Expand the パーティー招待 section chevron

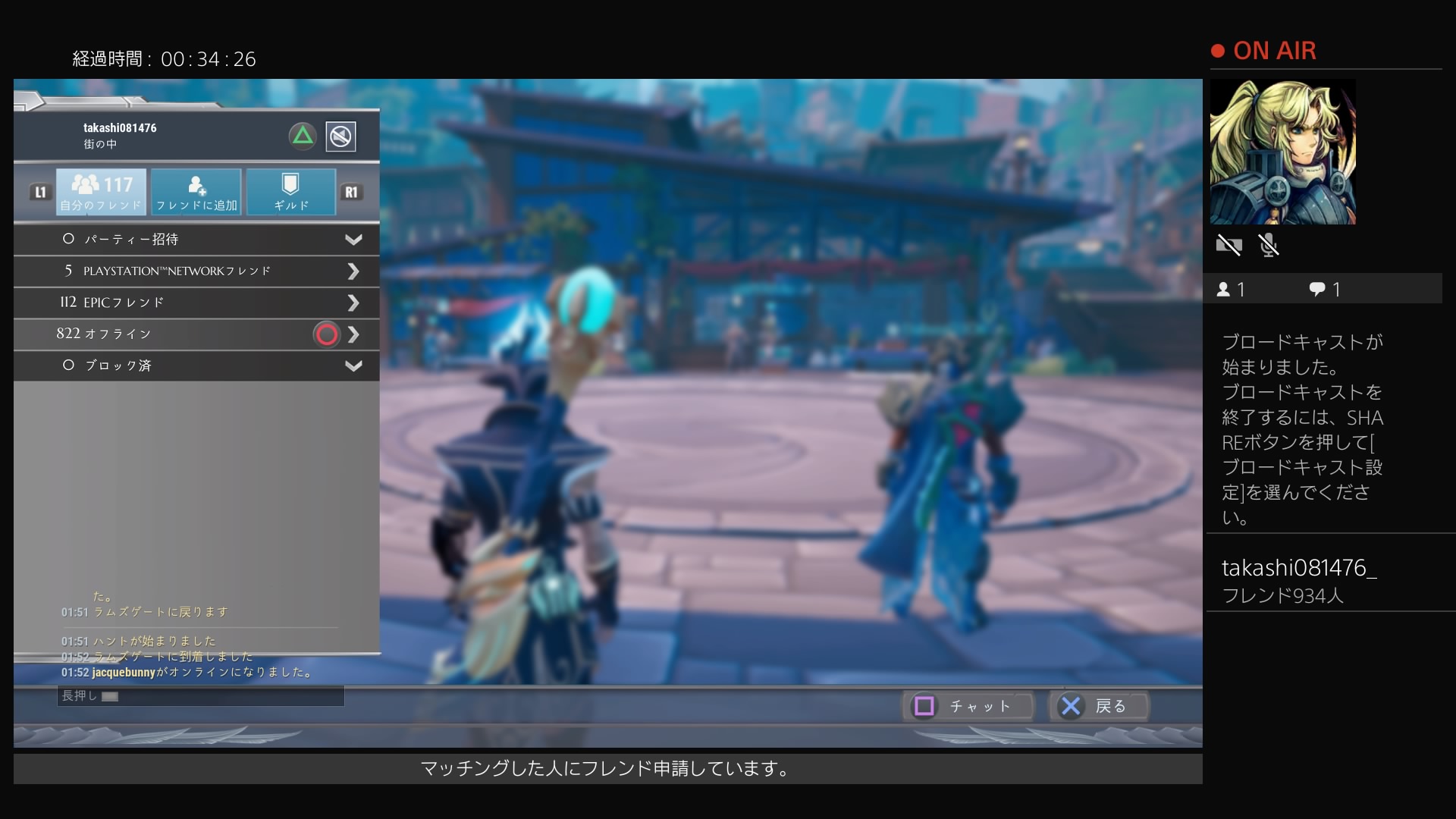pyautogui.click(x=353, y=240)
